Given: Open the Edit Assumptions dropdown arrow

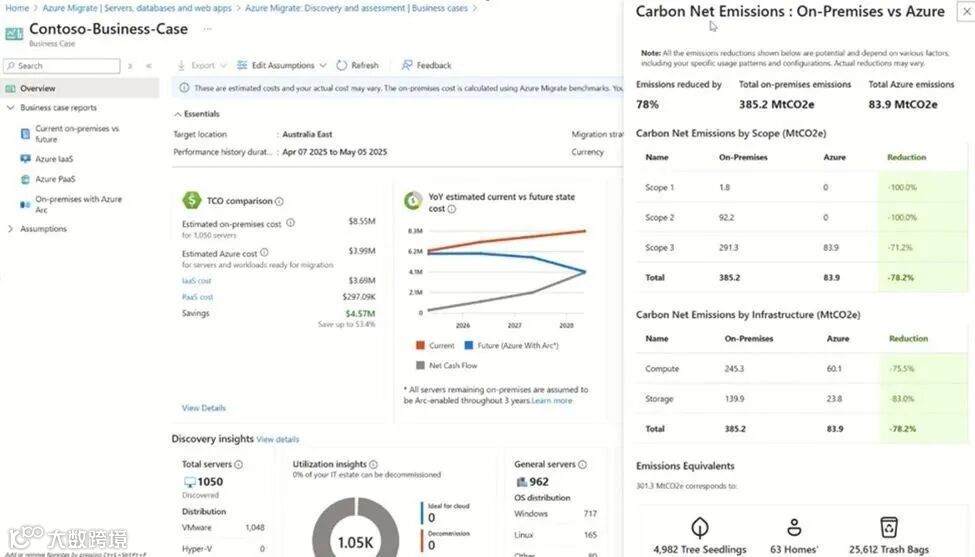Looking at the screenshot, I should tap(323, 65).
